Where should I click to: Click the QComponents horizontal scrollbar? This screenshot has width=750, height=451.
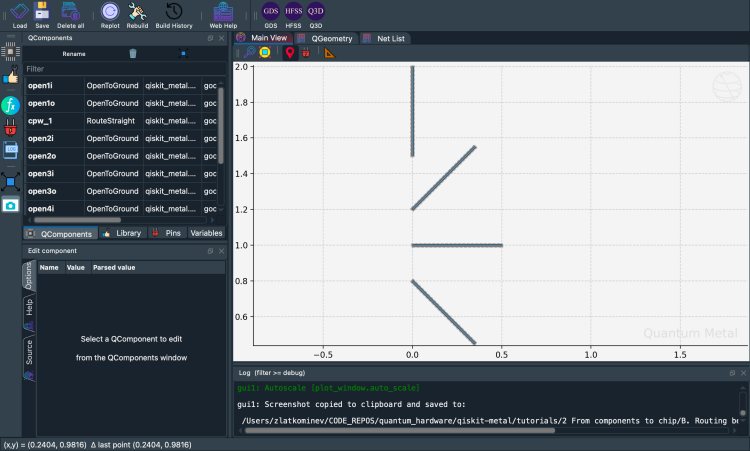tap(77, 220)
